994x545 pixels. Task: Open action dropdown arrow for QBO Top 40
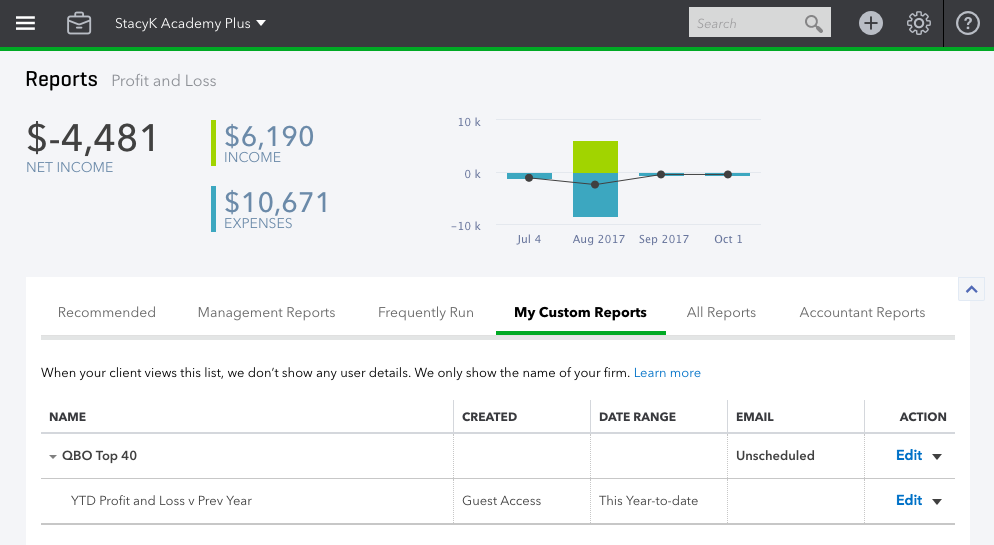point(937,456)
